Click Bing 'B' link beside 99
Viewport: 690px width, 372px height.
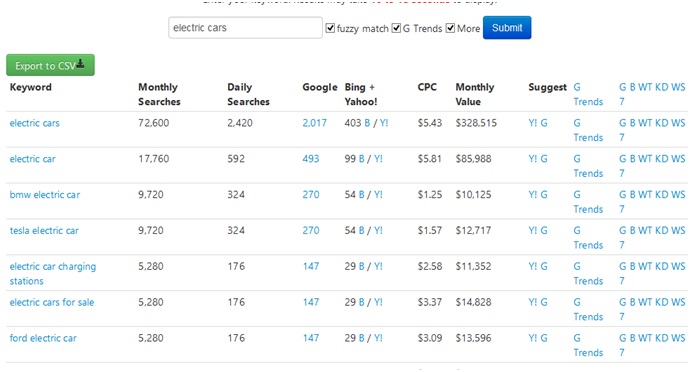(361, 159)
